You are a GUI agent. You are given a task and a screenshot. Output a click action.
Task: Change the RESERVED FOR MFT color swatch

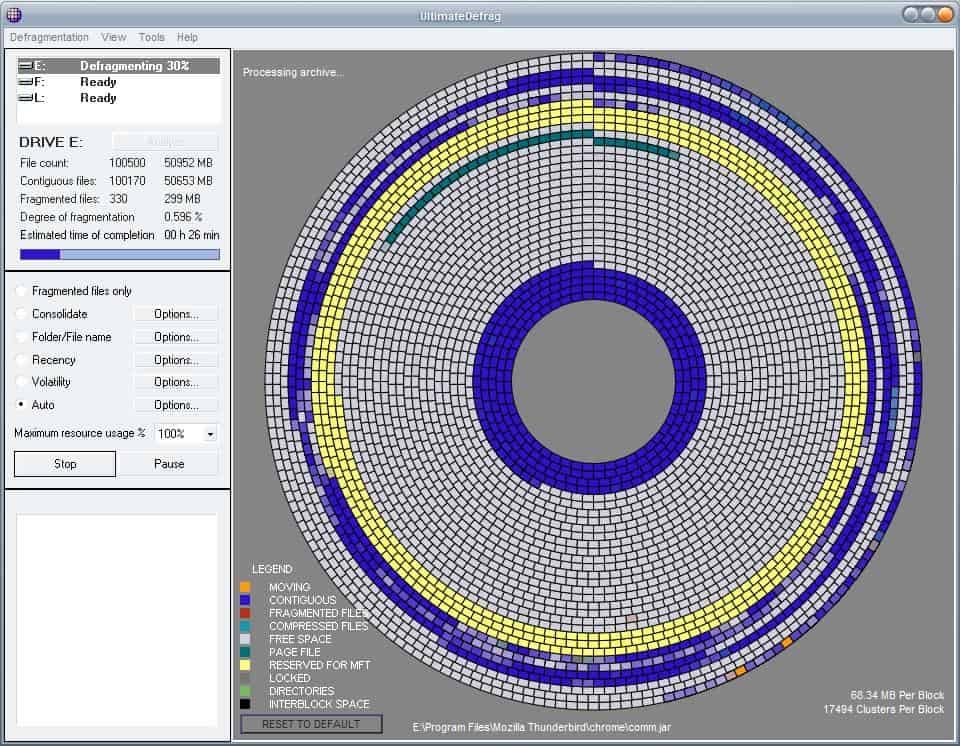(245, 665)
